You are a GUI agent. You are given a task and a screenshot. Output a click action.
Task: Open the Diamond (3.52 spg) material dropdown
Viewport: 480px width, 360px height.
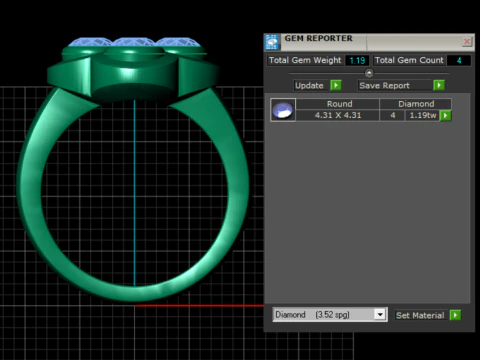380,314
